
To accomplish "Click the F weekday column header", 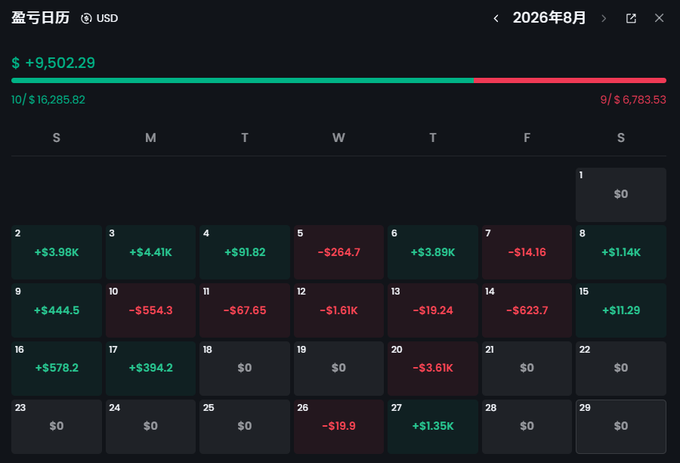I will 527,138.
